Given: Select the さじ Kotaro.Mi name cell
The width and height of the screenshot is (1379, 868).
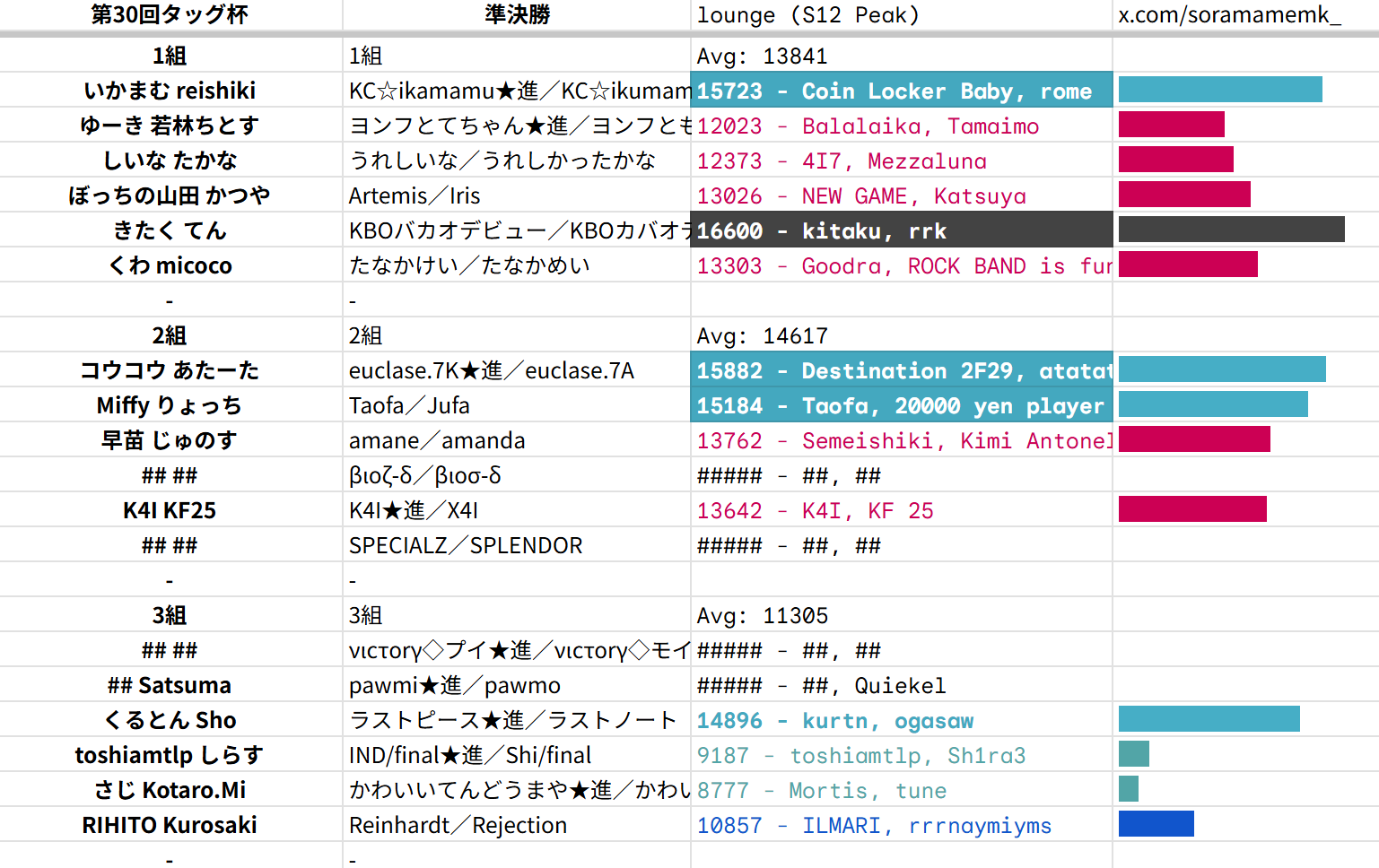Looking at the screenshot, I should (170, 790).
